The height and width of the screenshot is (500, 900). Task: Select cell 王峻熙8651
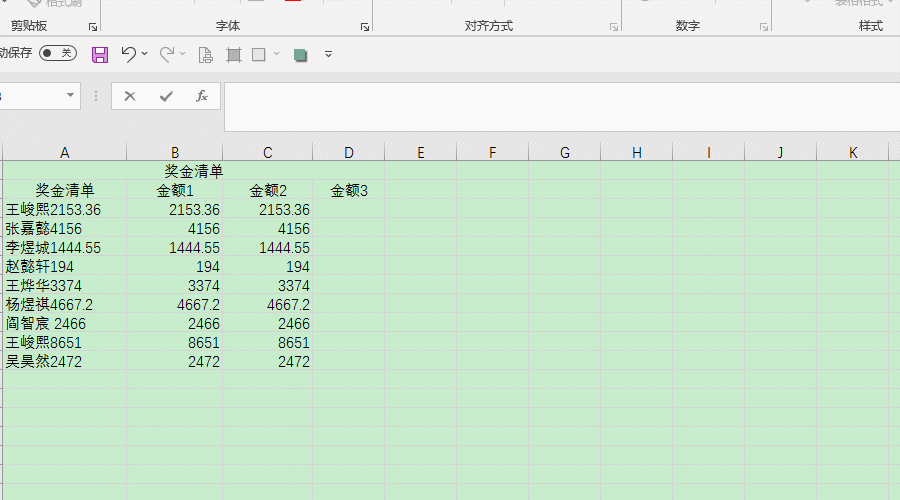[65, 342]
